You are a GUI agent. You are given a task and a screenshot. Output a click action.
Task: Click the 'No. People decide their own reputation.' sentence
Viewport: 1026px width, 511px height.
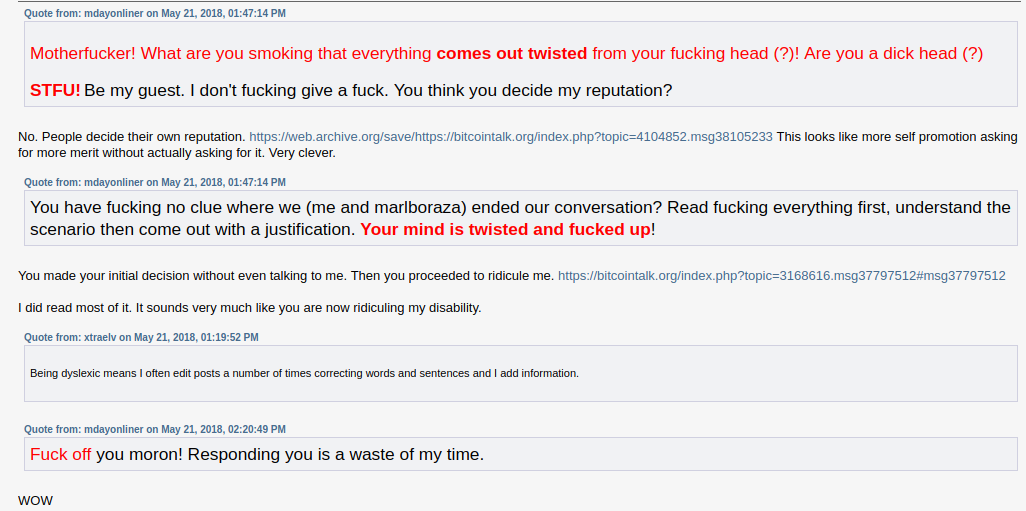132,137
